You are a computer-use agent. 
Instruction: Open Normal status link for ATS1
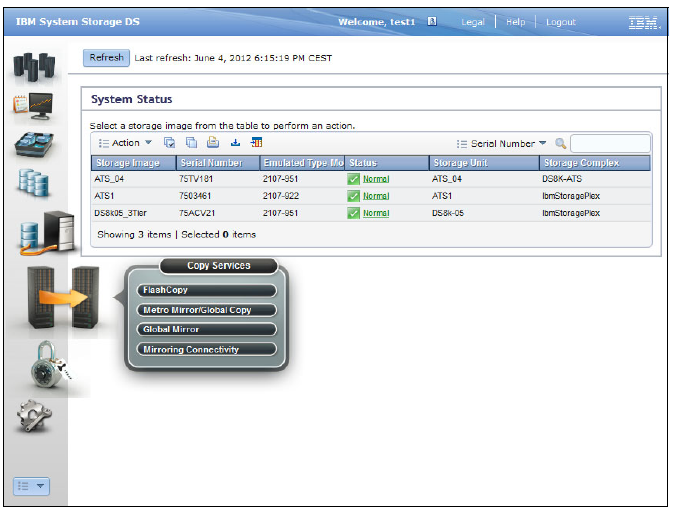(376, 196)
